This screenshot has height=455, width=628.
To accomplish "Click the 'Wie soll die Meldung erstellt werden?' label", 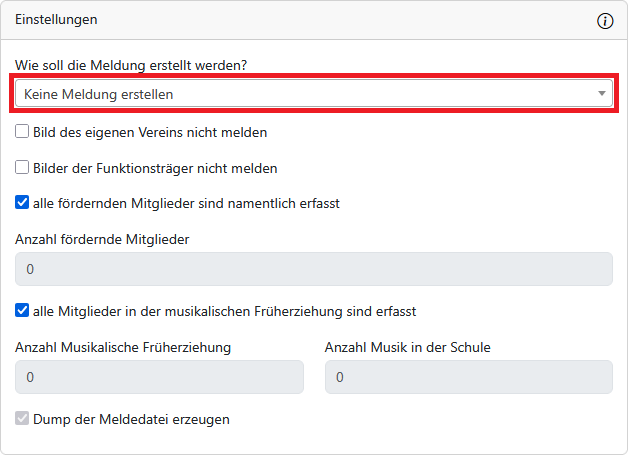I will point(131,66).
